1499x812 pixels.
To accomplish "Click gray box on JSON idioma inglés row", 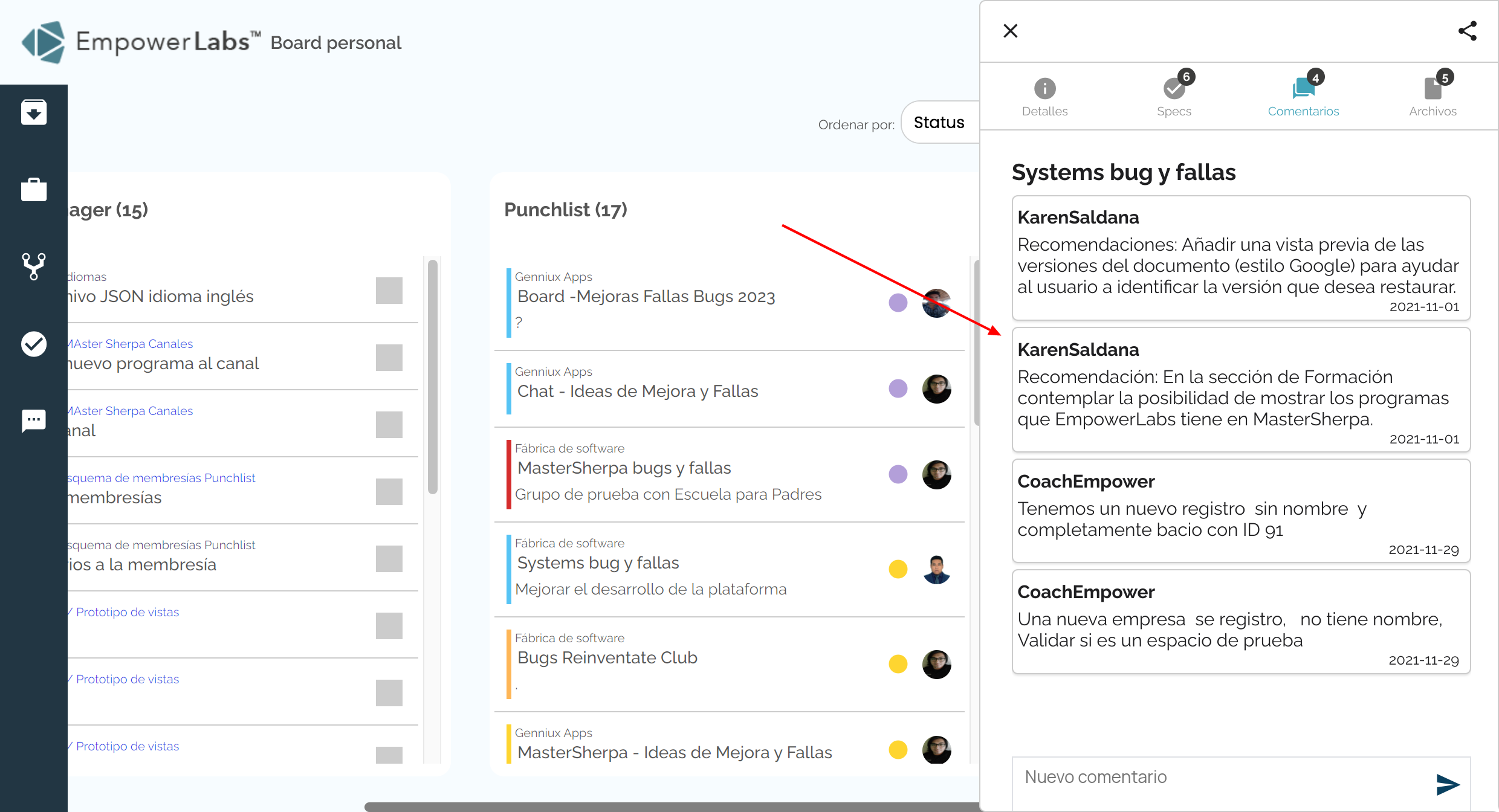I will pos(389,291).
